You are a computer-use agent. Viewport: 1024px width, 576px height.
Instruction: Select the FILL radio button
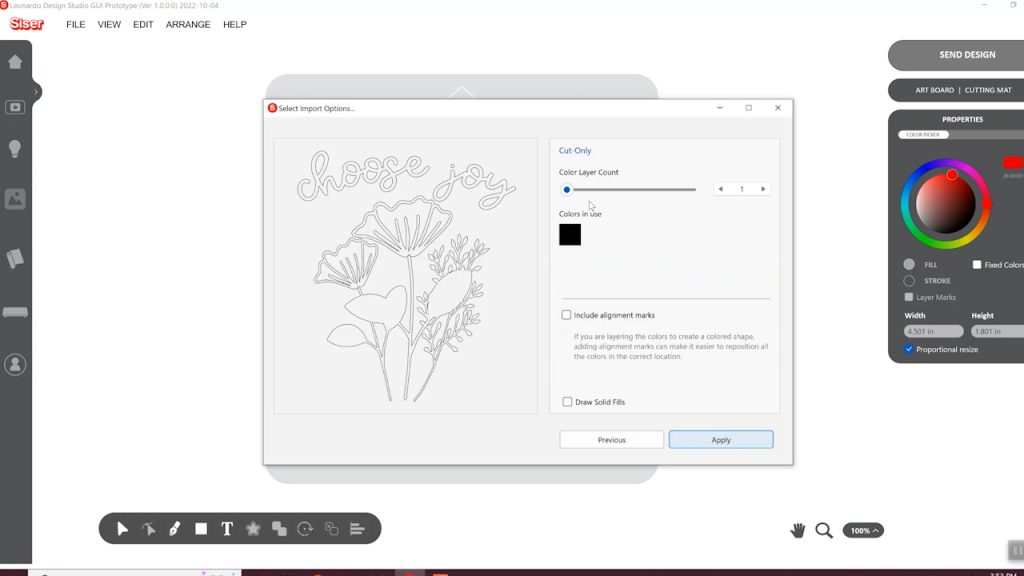(x=909, y=264)
